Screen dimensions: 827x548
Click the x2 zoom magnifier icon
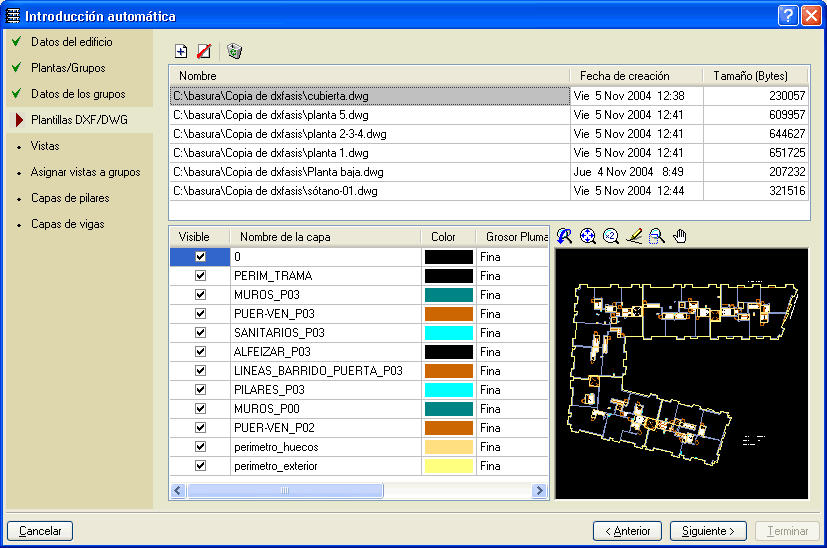(611, 236)
